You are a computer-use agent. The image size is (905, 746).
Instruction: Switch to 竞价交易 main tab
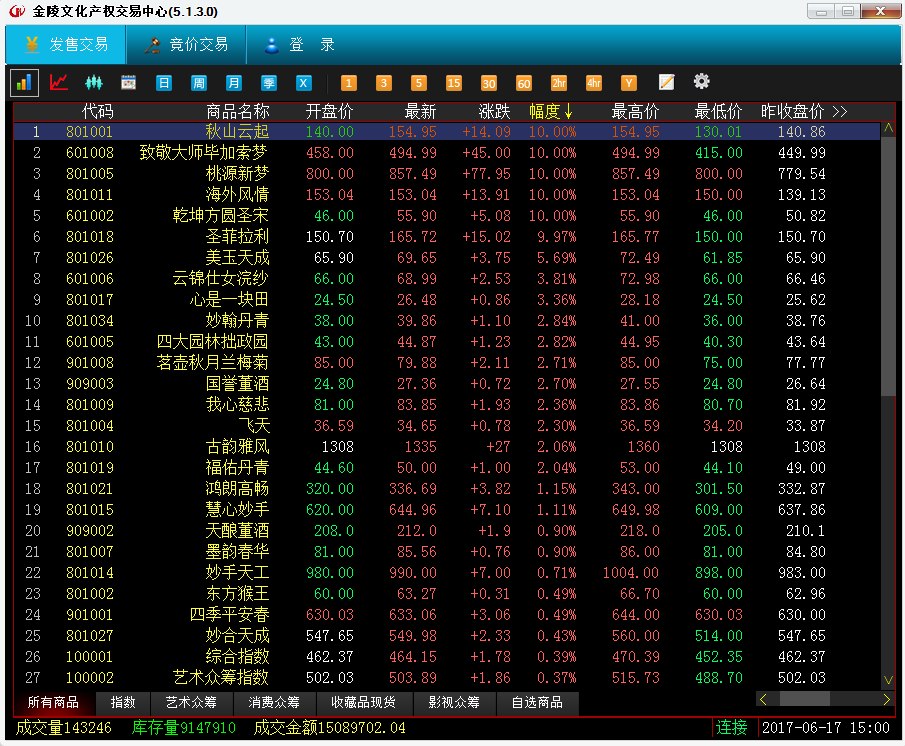pyautogui.click(x=186, y=44)
